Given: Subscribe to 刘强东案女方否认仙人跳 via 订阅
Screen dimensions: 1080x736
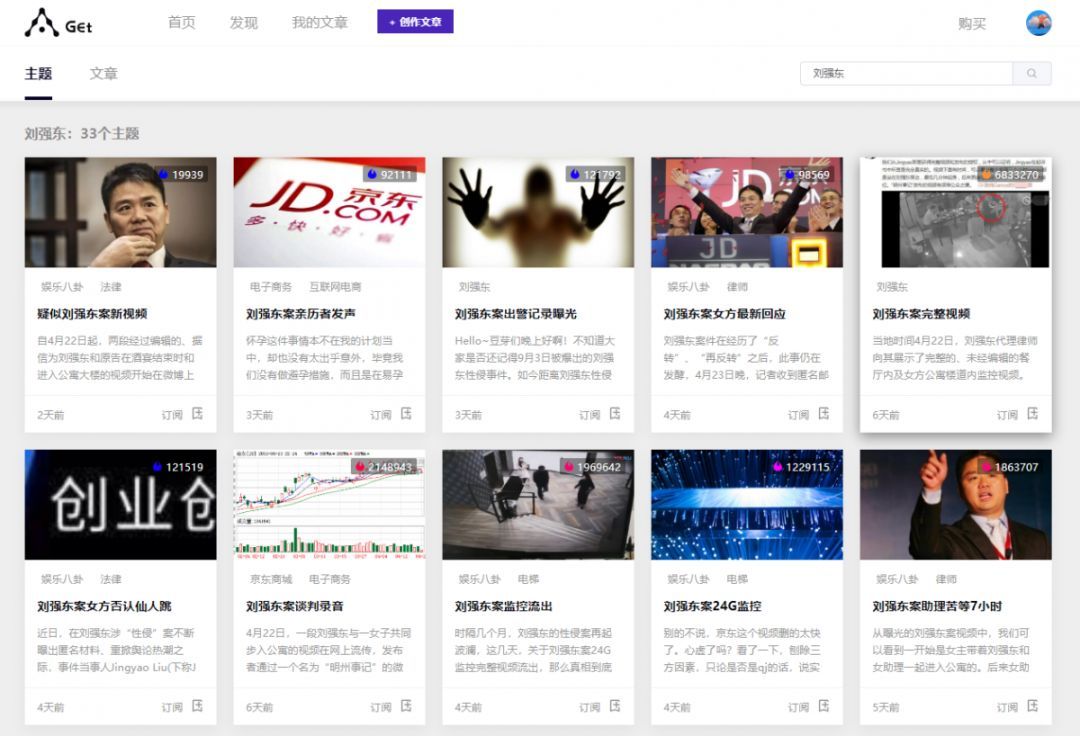Looking at the screenshot, I should pos(172,707).
